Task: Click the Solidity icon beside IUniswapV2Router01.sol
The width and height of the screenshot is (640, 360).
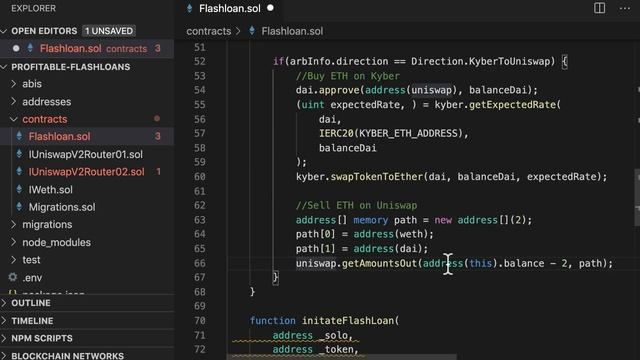Action: coord(19,154)
